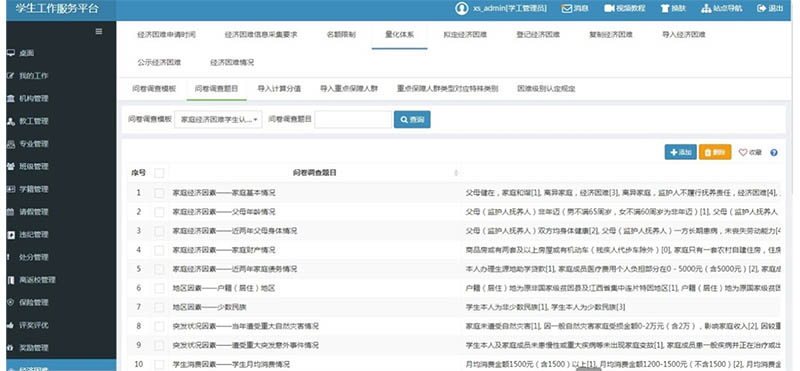Click the orange 删除 button
800x371 pixels.
[x=715, y=152]
